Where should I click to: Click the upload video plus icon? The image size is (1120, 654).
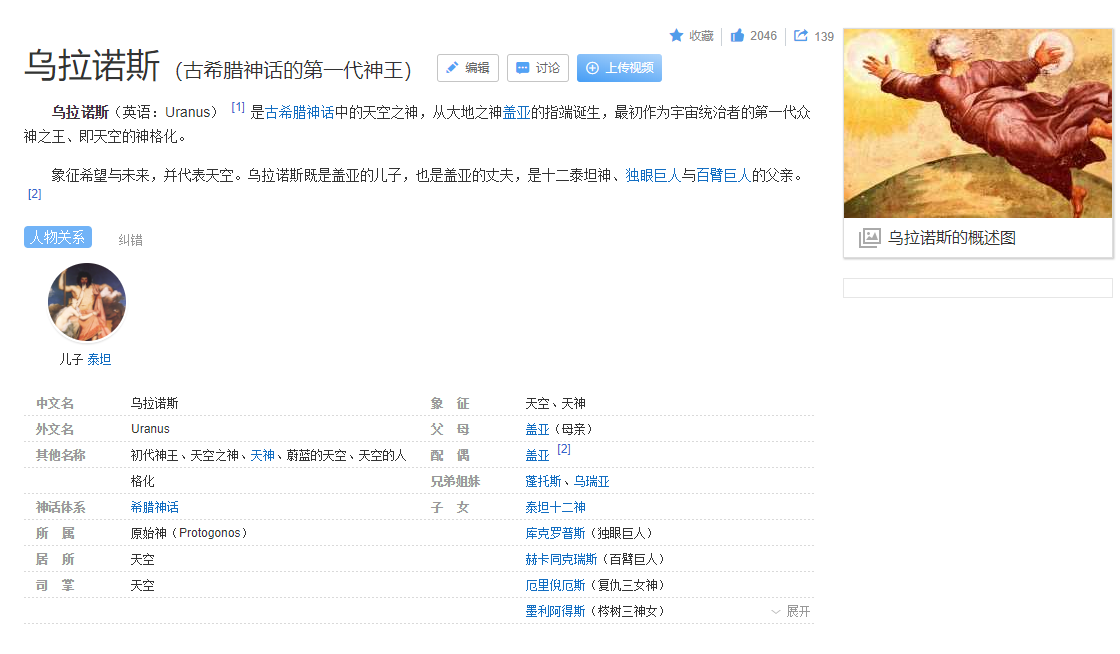[x=592, y=68]
